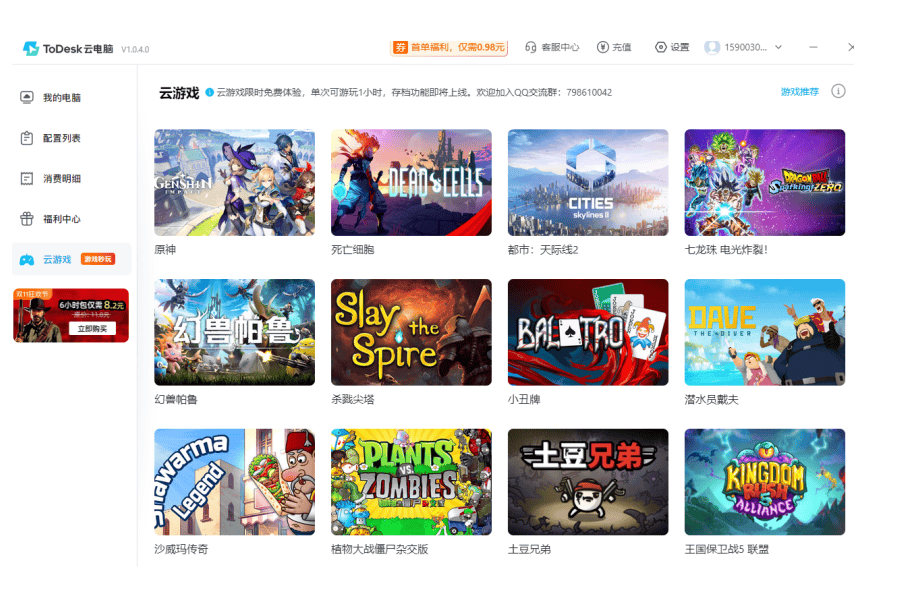The width and height of the screenshot is (902, 611).
Task: Click 立即购买 on promo banner
Action: [x=93, y=329]
